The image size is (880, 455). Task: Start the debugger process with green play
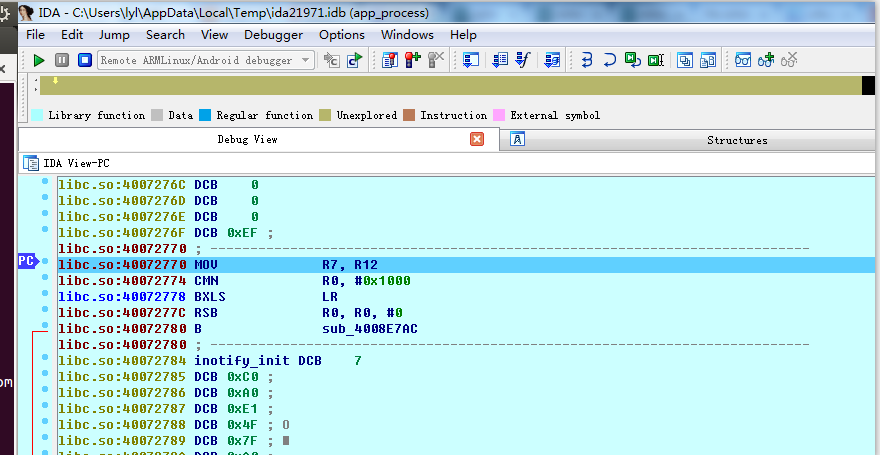pyautogui.click(x=39, y=60)
